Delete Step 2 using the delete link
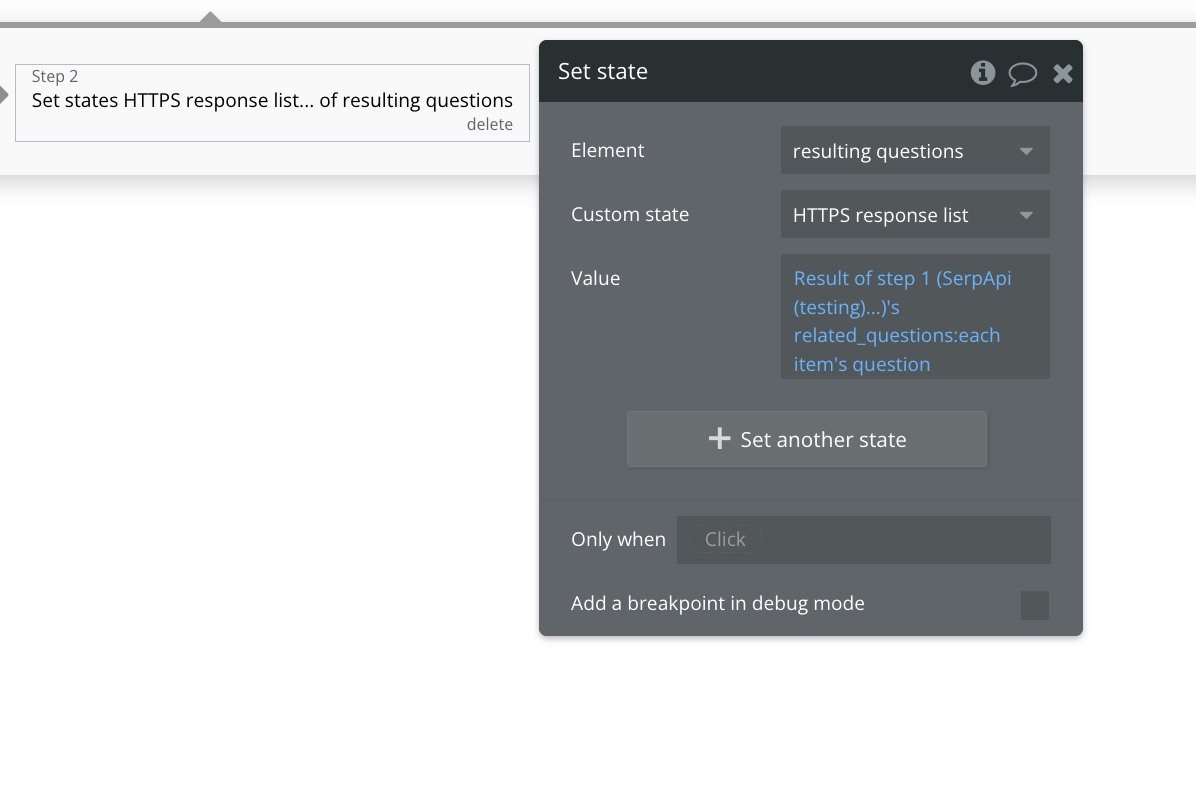The height and width of the screenshot is (796, 1196). [x=489, y=125]
